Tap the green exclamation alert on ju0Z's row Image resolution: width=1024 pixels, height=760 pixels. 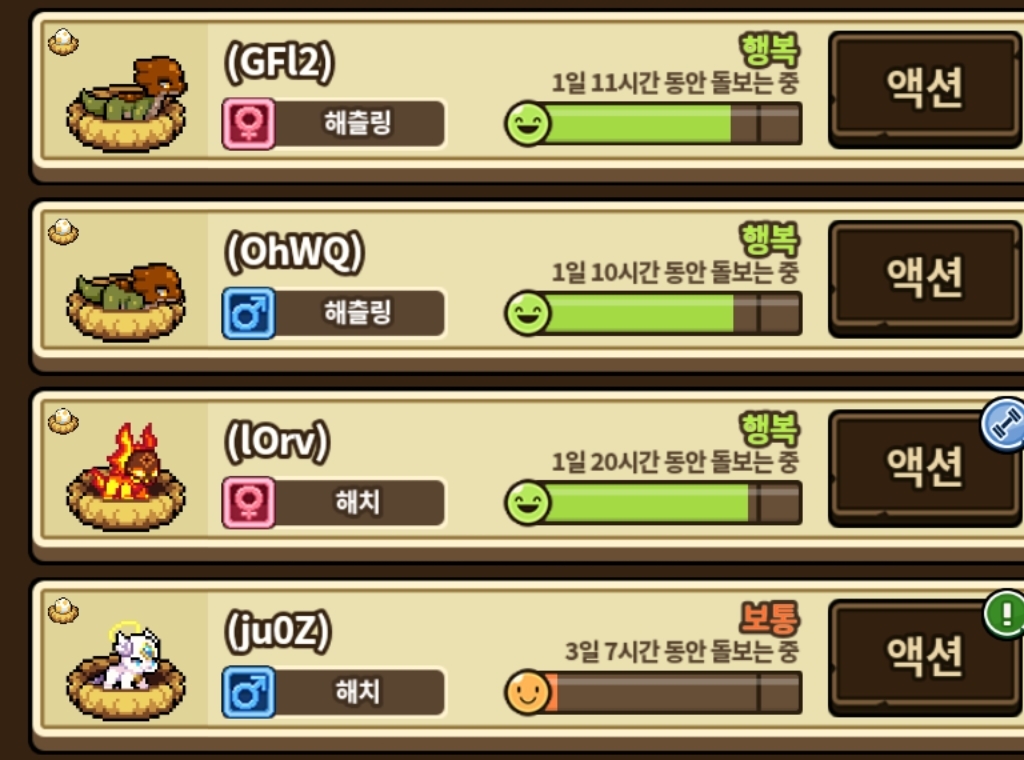[1005, 614]
